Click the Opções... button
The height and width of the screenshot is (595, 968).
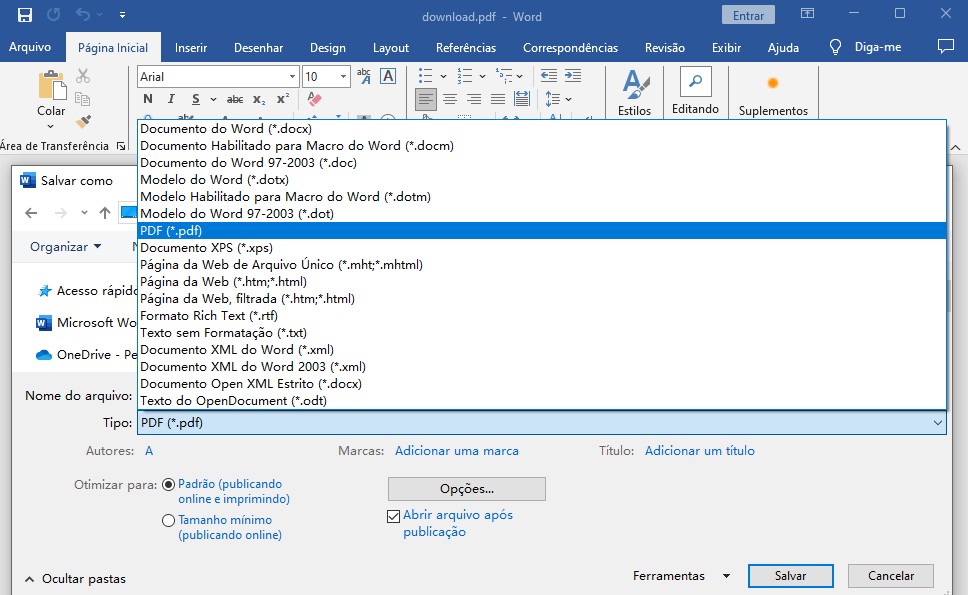[x=467, y=489]
